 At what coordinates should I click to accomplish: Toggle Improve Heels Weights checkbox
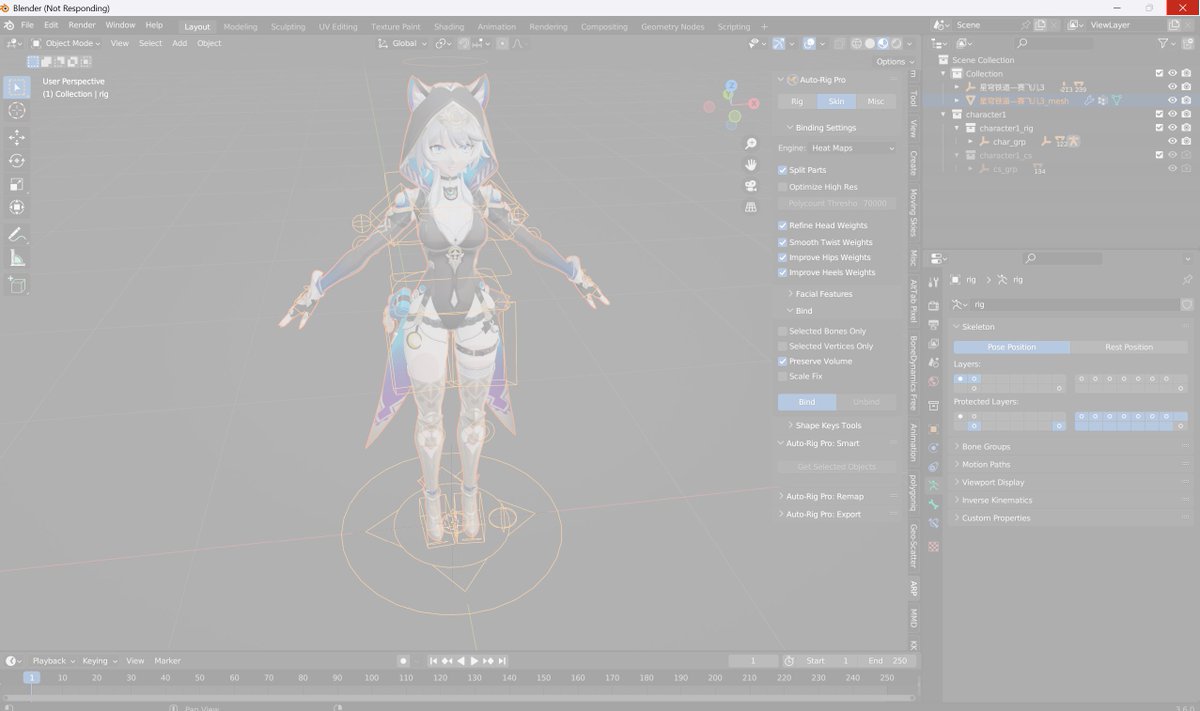tap(783, 272)
